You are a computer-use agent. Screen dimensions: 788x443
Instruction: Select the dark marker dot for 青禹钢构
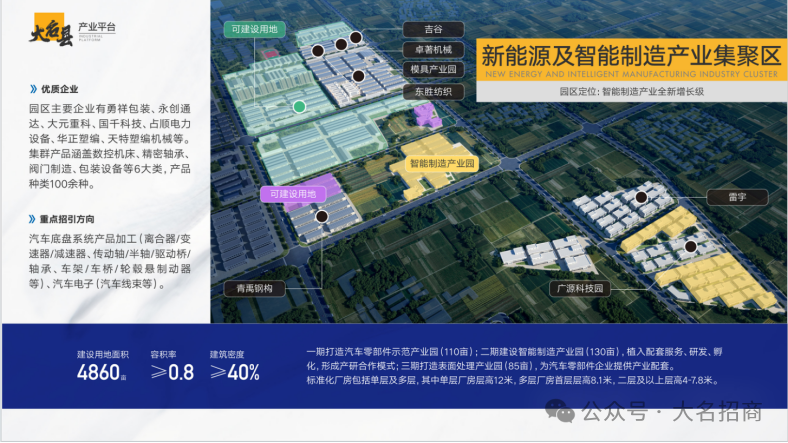pyautogui.click(x=322, y=215)
